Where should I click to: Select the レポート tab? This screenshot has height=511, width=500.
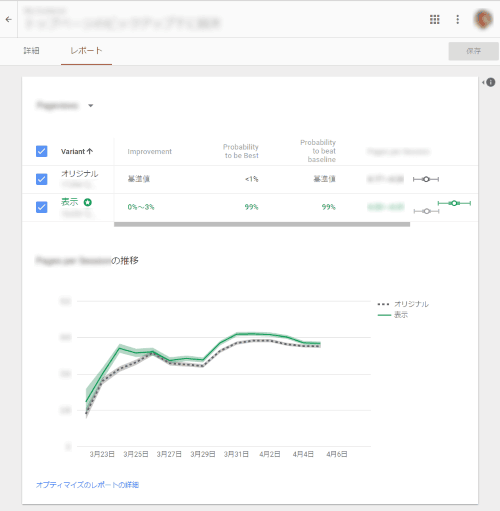click(86, 51)
